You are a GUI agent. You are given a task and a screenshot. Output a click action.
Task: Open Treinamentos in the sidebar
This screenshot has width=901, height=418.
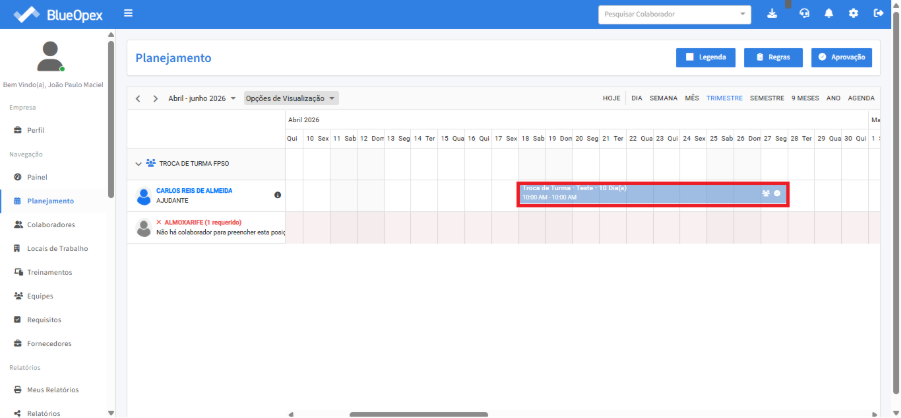tap(49, 272)
